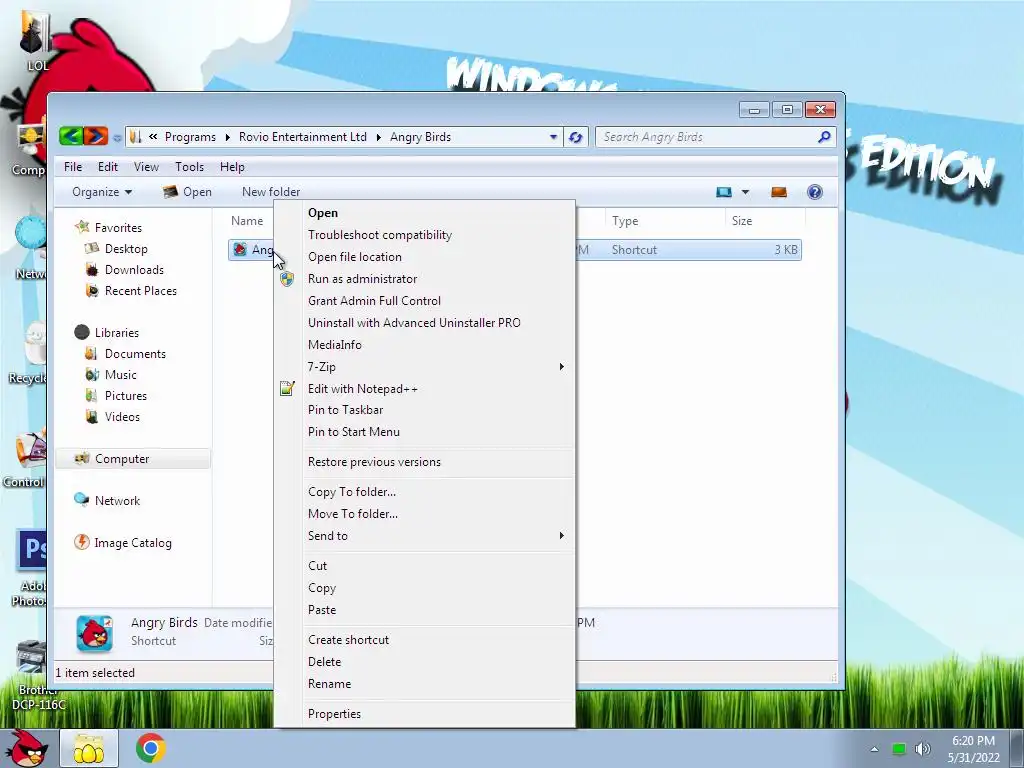Click the Run as administrator shield icon
1024x768 pixels.
(x=287, y=279)
